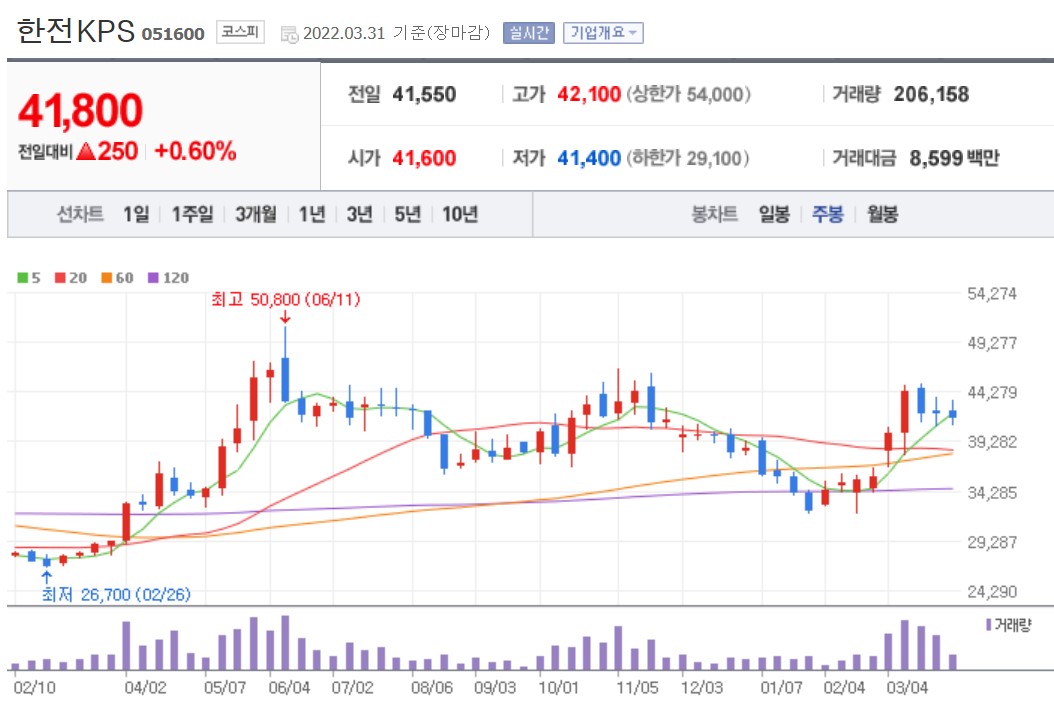Viewport: 1054px width, 723px height.
Task: Click the 하한가 29,100 text
Action: (688, 158)
